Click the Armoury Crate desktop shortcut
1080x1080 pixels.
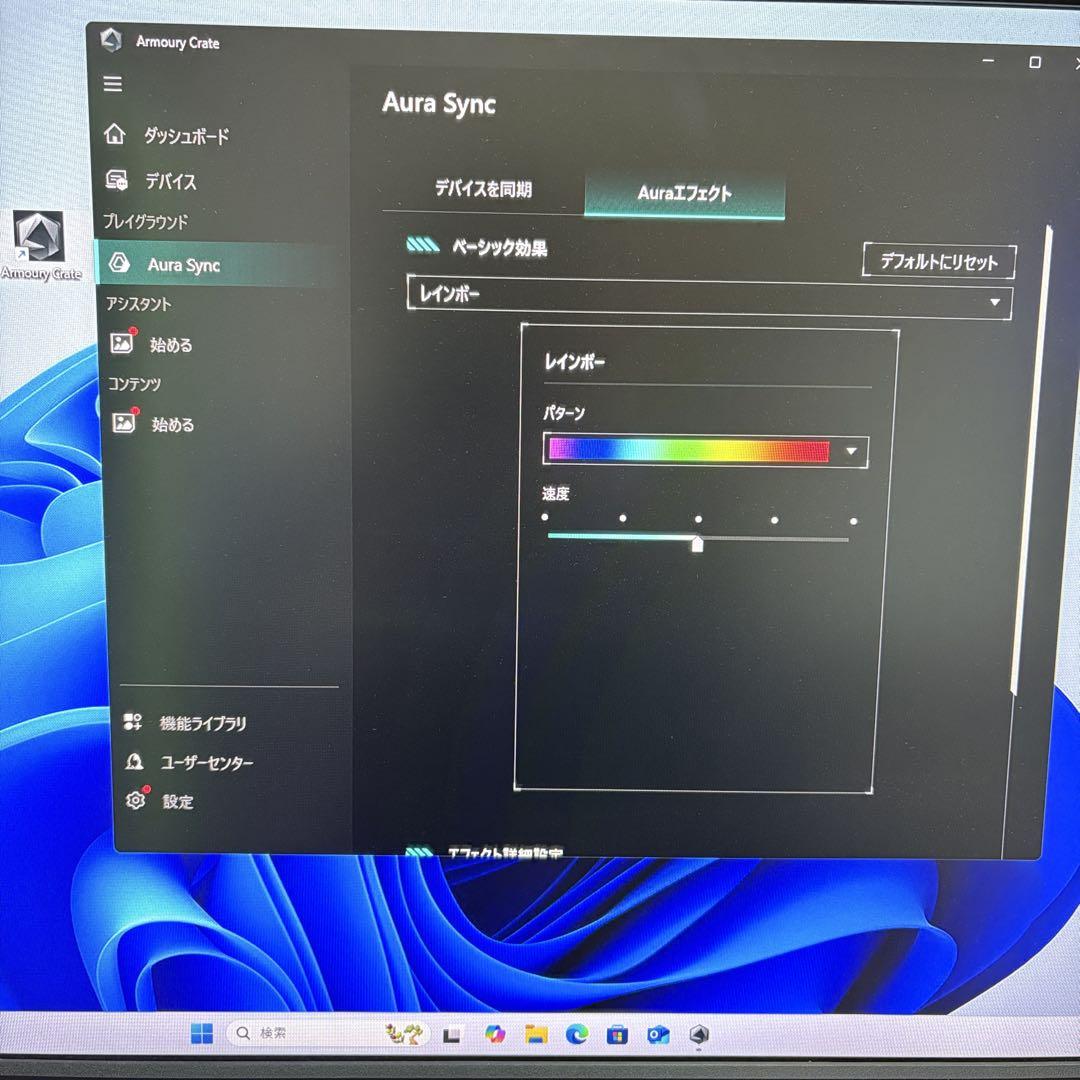tap(39, 245)
